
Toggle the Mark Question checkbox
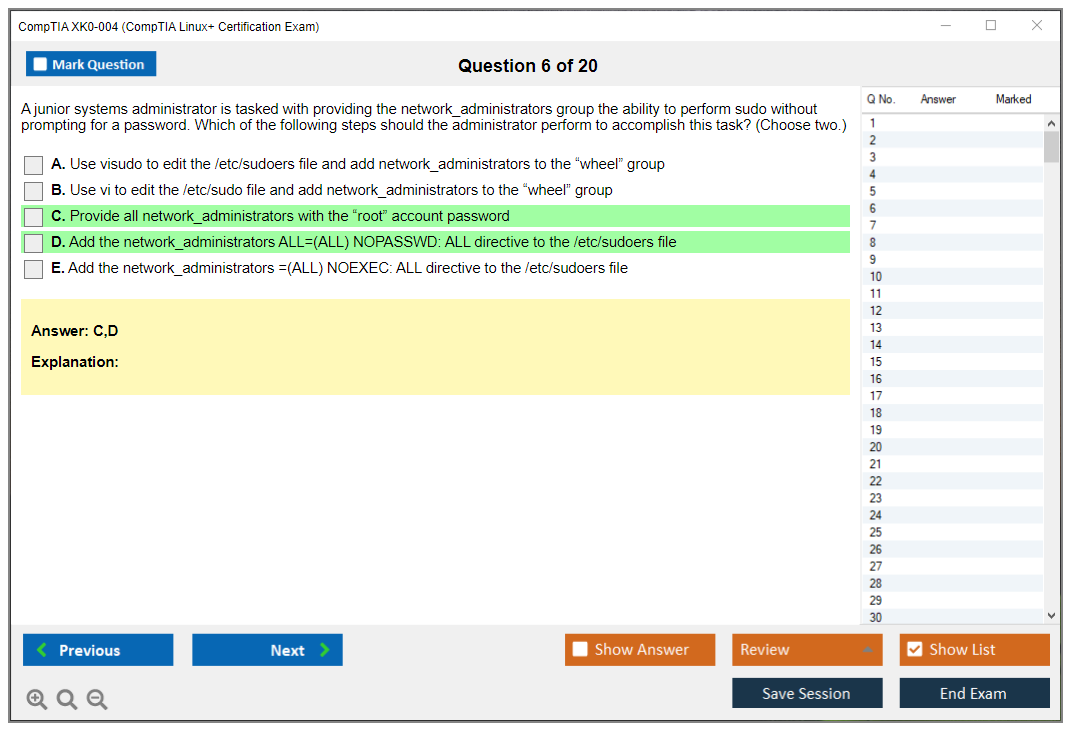pyautogui.click(x=41, y=65)
